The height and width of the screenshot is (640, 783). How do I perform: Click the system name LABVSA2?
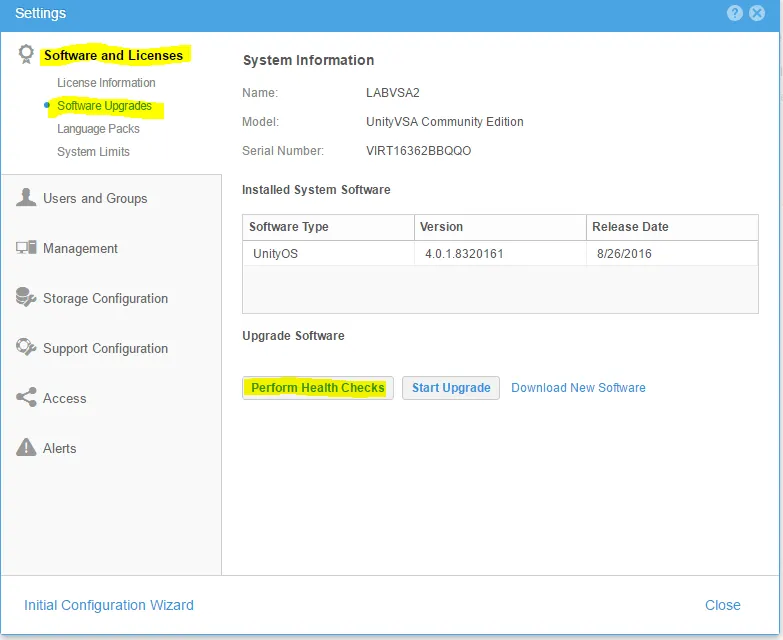[392, 93]
